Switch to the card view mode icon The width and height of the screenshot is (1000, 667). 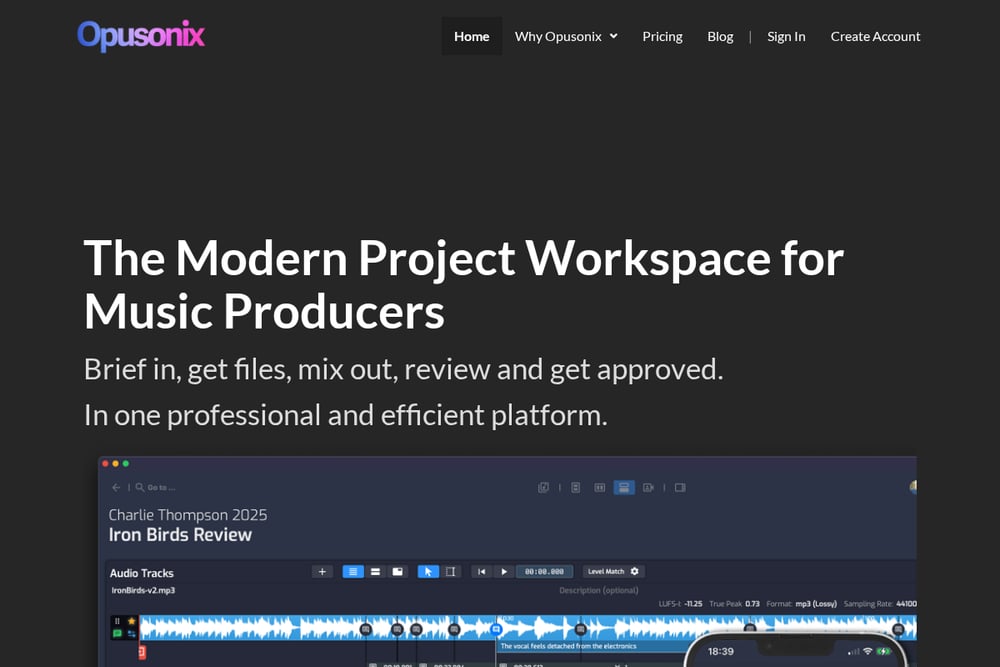point(397,571)
